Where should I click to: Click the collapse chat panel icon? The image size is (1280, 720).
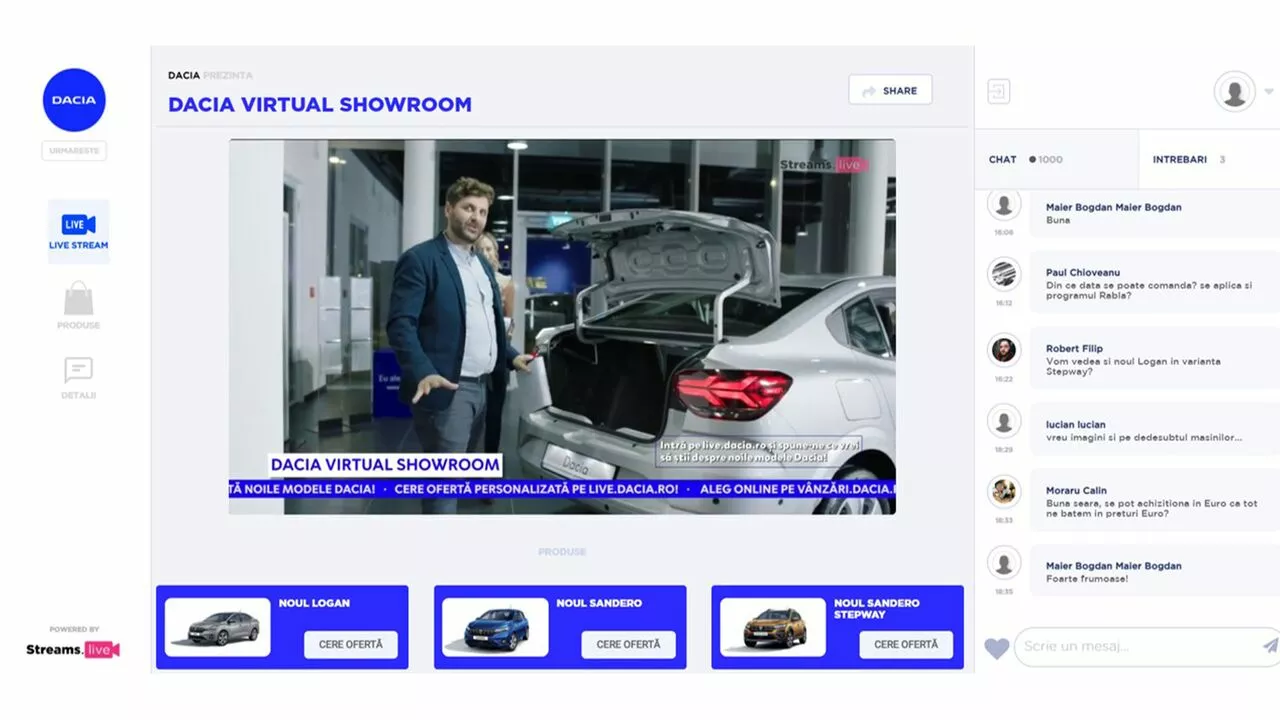coord(998,91)
